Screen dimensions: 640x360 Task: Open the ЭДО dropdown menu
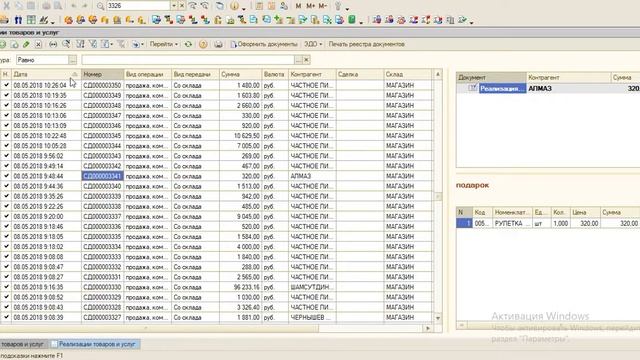[x=313, y=44]
